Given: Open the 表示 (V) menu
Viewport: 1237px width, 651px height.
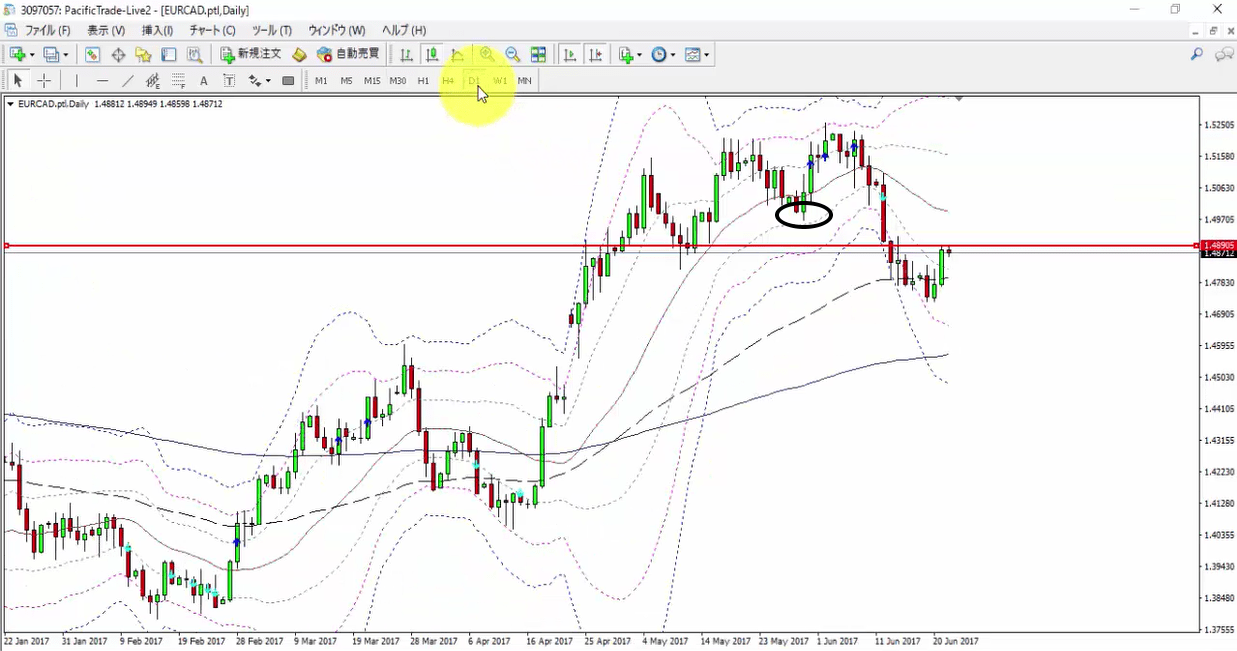Looking at the screenshot, I should coord(106,30).
